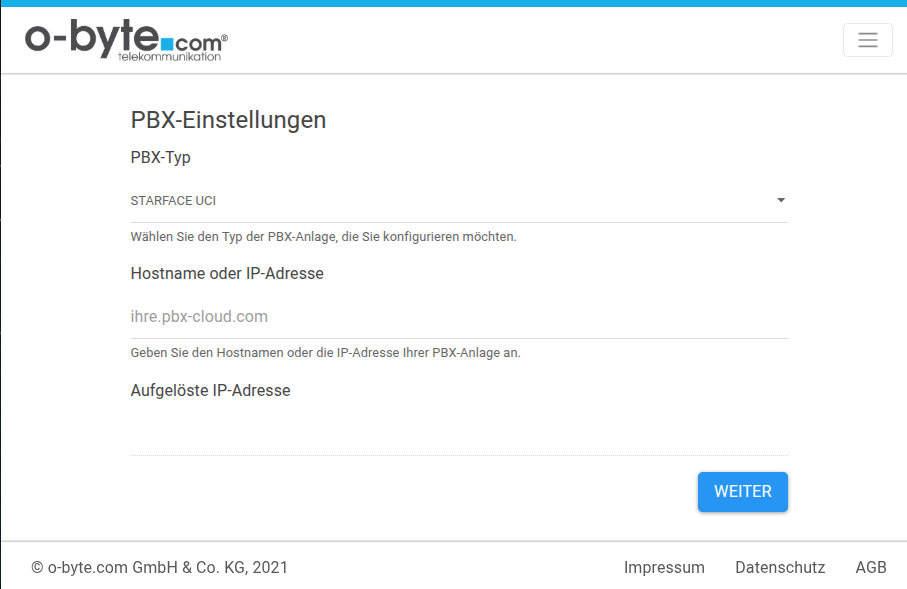907x589 pixels.
Task: Focus the Hostname oder IP-Adresse input field
Action: 458,317
